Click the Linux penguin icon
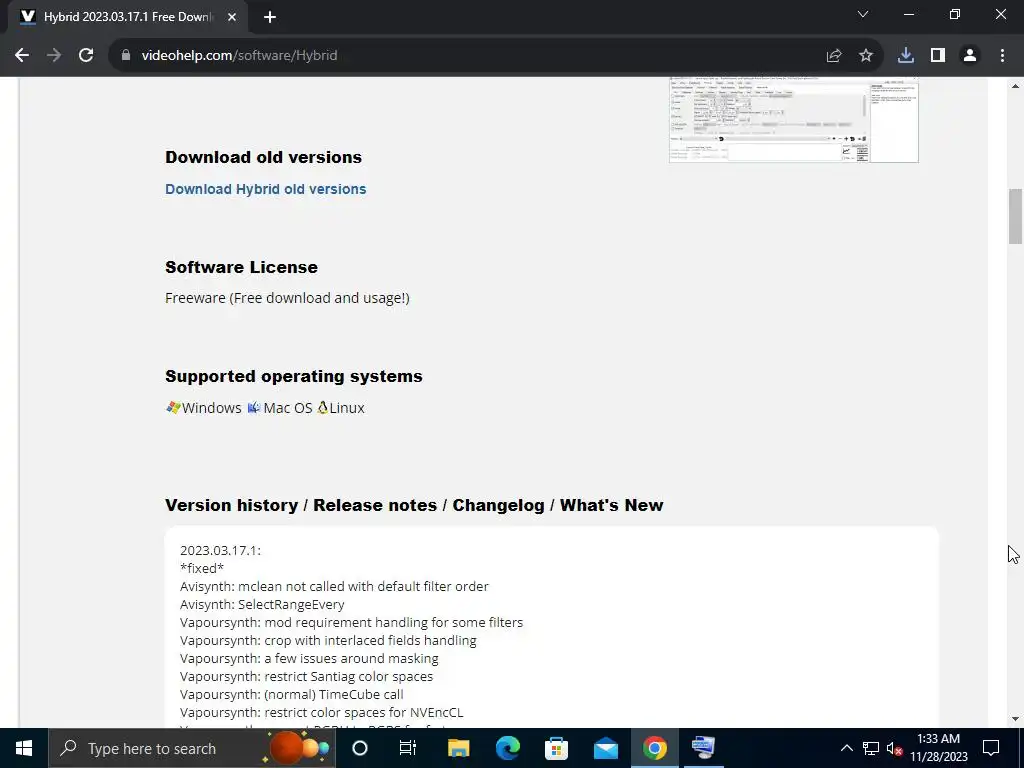The width and height of the screenshot is (1024, 768). coord(323,408)
